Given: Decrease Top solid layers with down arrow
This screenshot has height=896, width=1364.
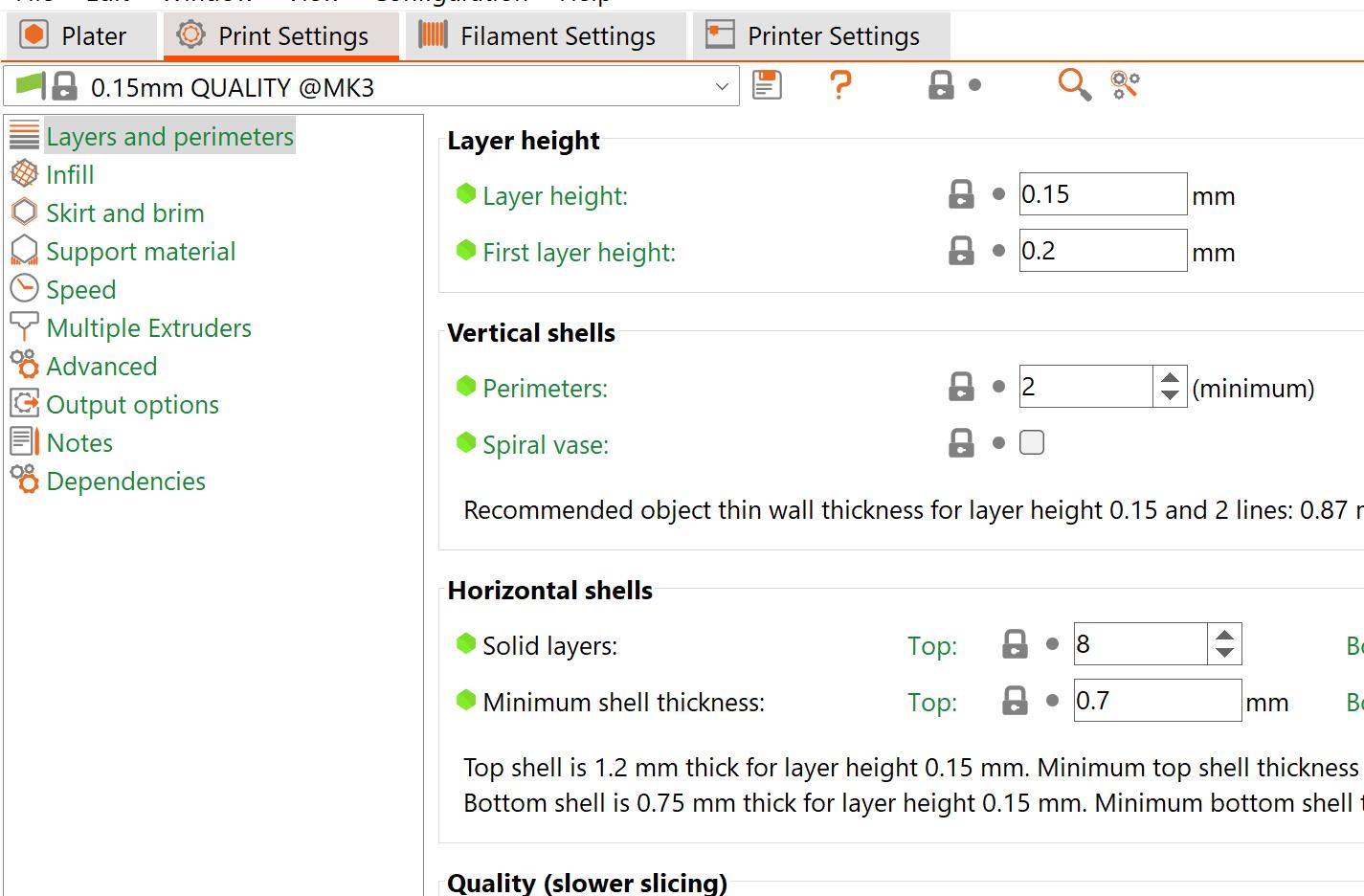Looking at the screenshot, I should (1224, 653).
